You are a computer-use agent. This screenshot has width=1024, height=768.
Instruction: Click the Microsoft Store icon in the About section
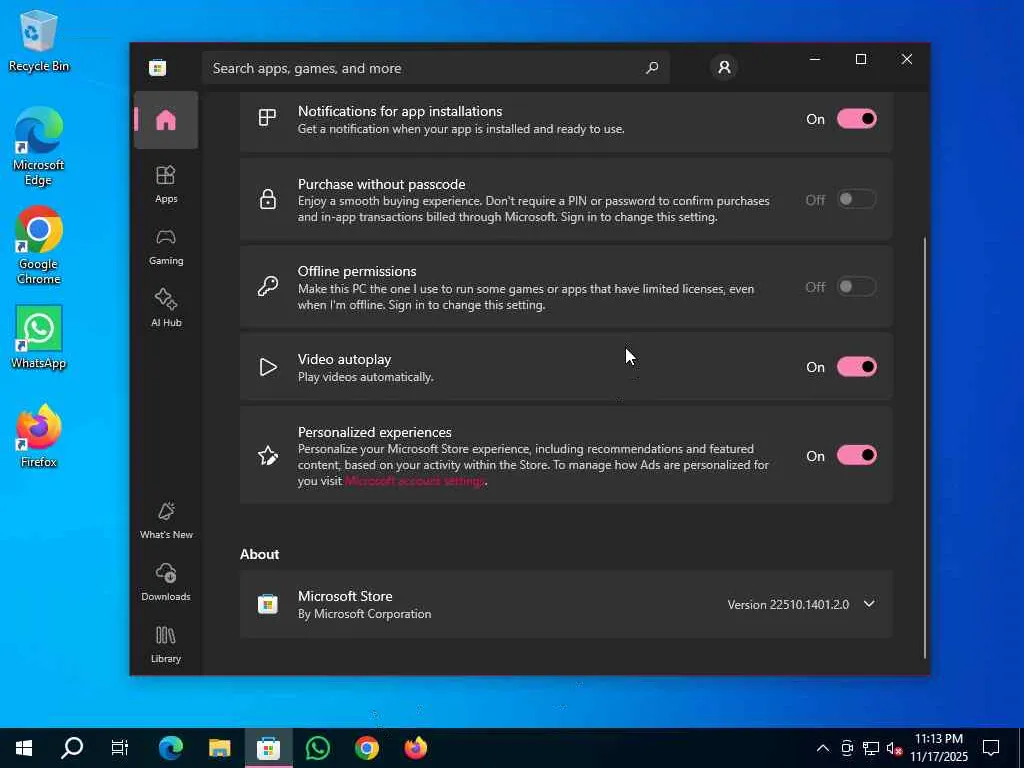267,604
